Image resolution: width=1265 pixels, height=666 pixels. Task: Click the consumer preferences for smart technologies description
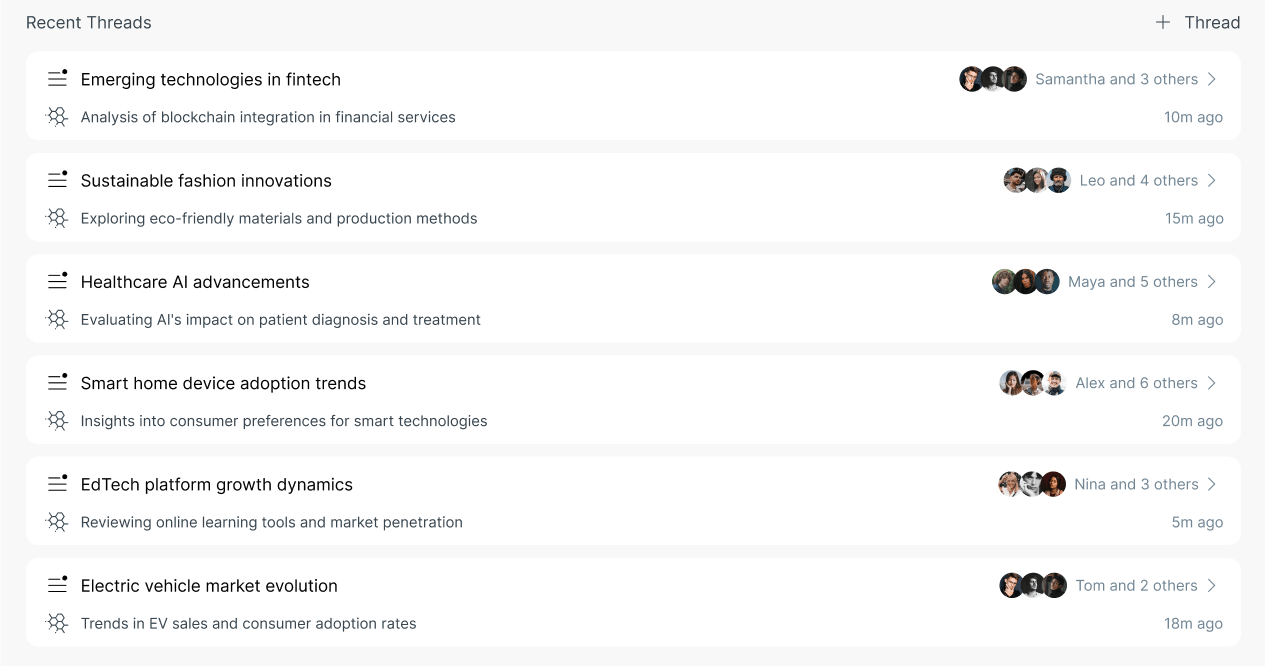pos(284,421)
